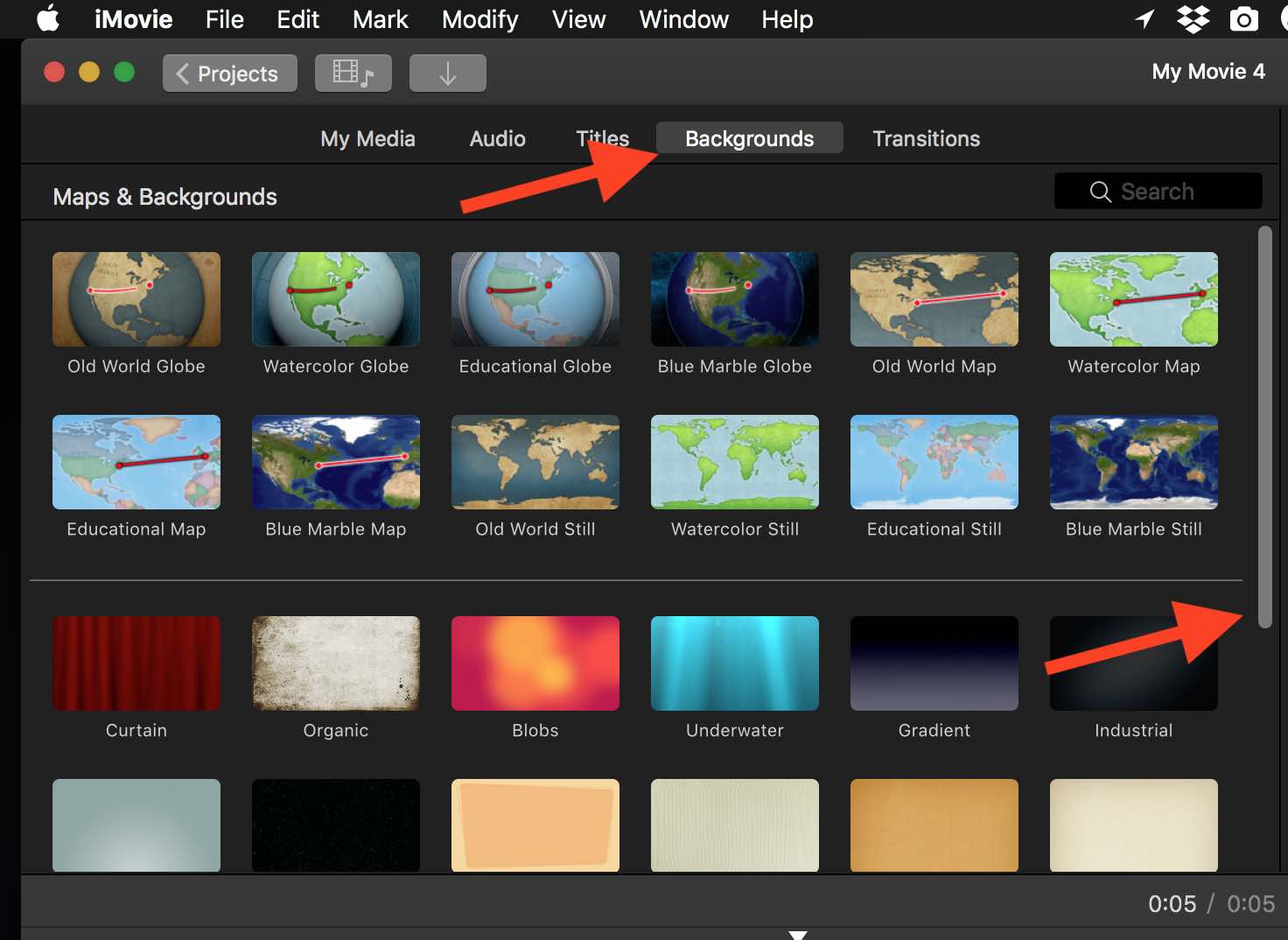Screen dimensions: 1288x940
Task: Click the Search field for backgrounds
Action: 1158,191
